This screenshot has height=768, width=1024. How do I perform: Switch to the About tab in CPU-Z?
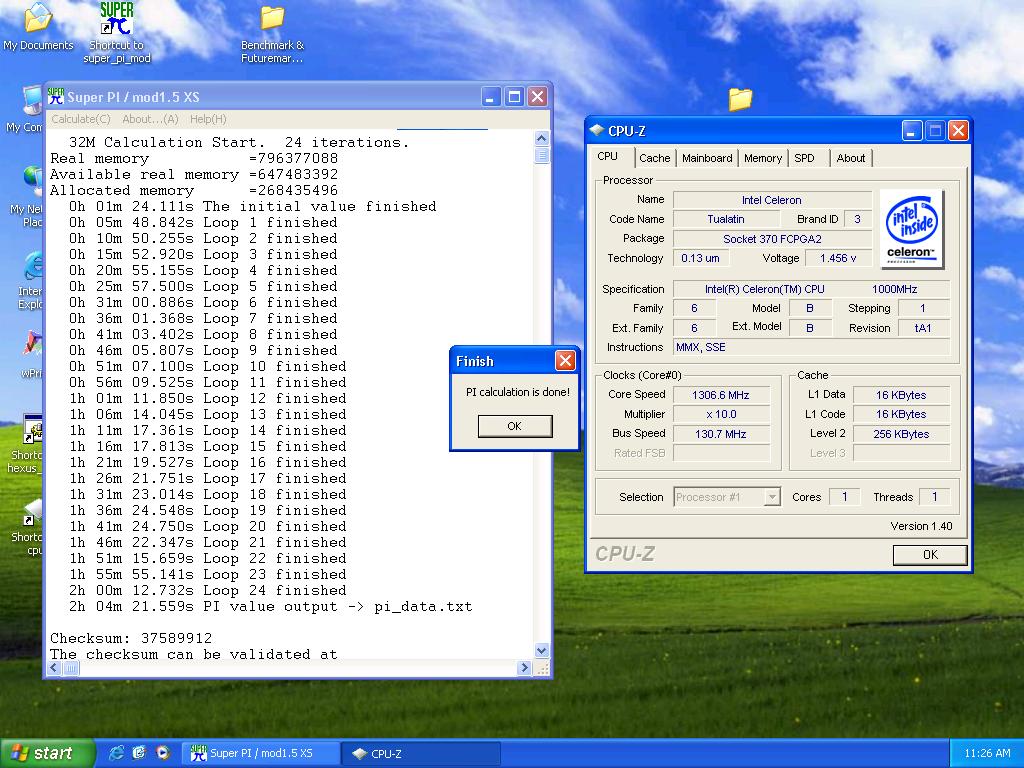[850, 158]
